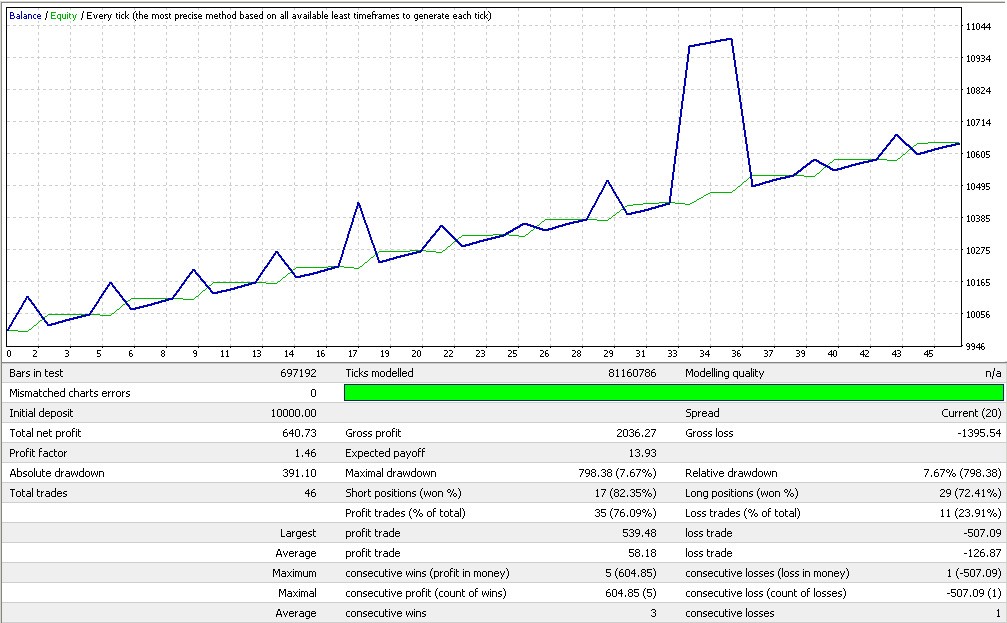
Task: Click the Initial deposit value 10000.00
Action: [x=293, y=413]
